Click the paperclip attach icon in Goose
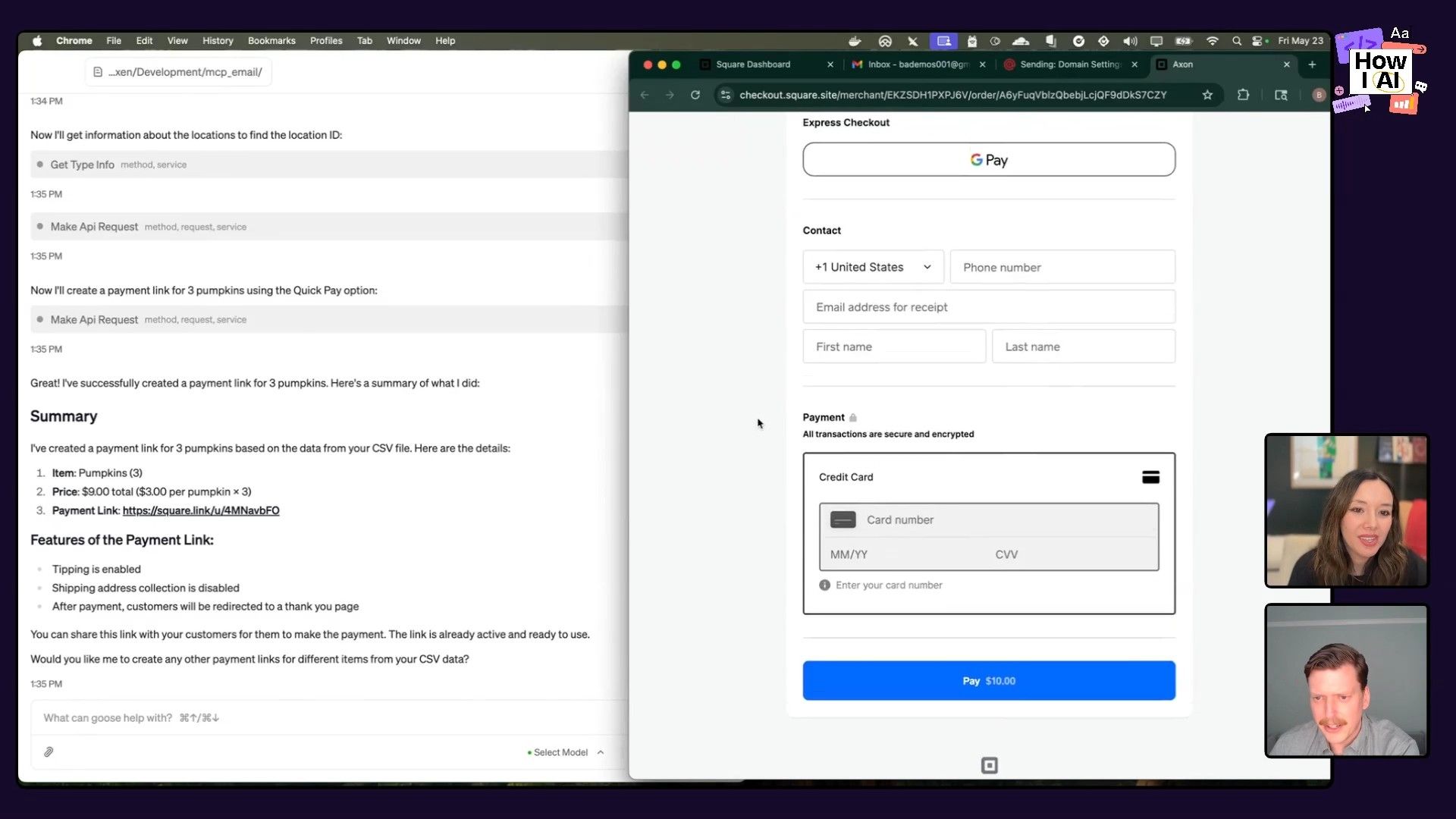This screenshot has height=819, width=1456. (49, 752)
